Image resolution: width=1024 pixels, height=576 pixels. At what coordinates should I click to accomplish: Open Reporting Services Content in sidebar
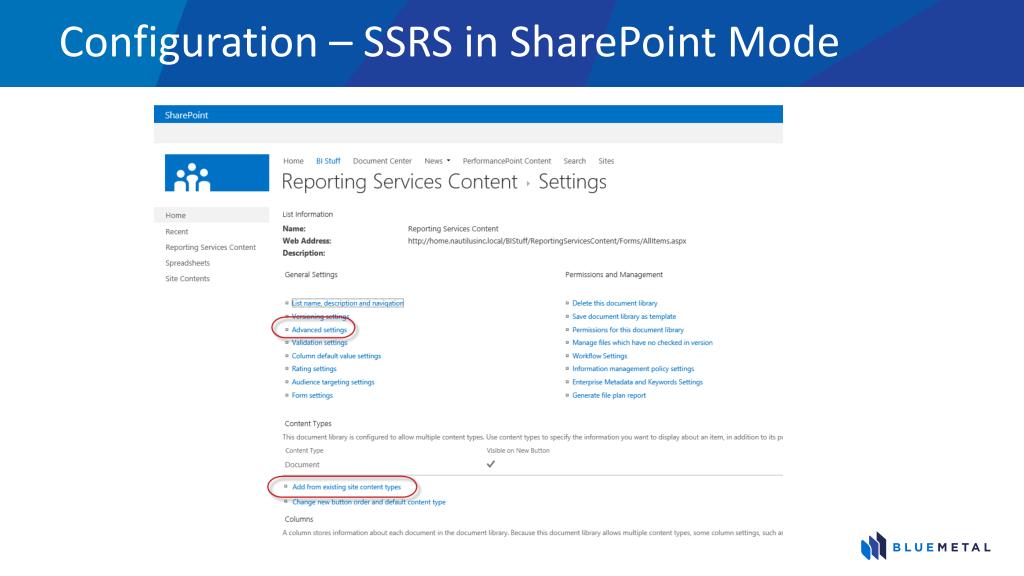pos(210,248)
